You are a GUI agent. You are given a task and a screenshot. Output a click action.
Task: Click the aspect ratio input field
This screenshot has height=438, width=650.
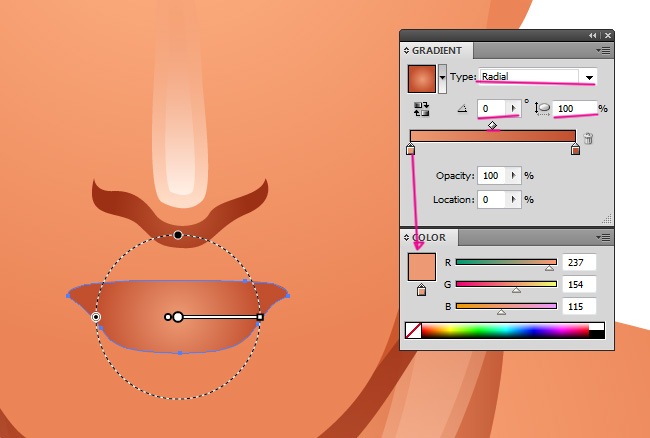575,109
